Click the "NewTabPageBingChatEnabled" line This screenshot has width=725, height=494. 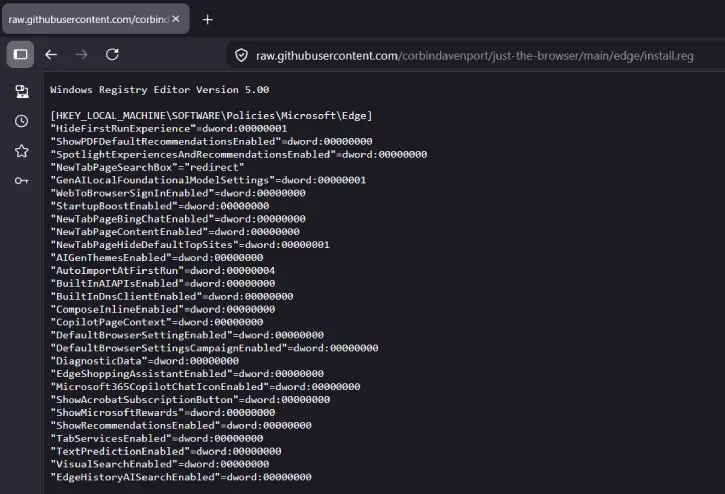pos(178,219)
